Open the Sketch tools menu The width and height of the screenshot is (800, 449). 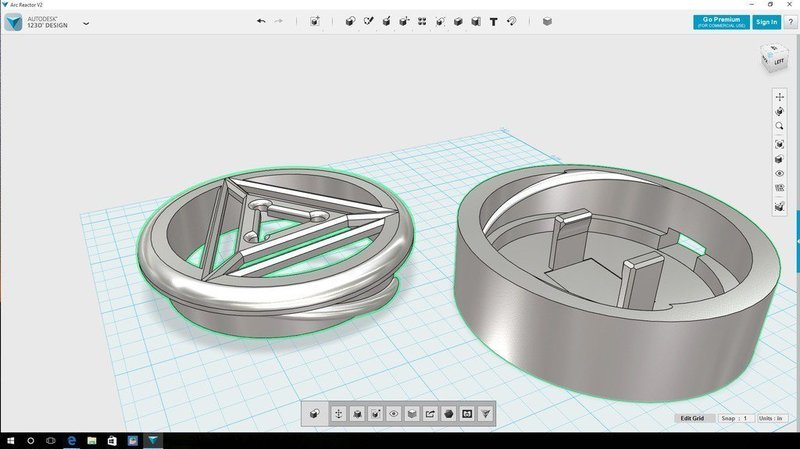pyautogui.click(x=368, y=21)
